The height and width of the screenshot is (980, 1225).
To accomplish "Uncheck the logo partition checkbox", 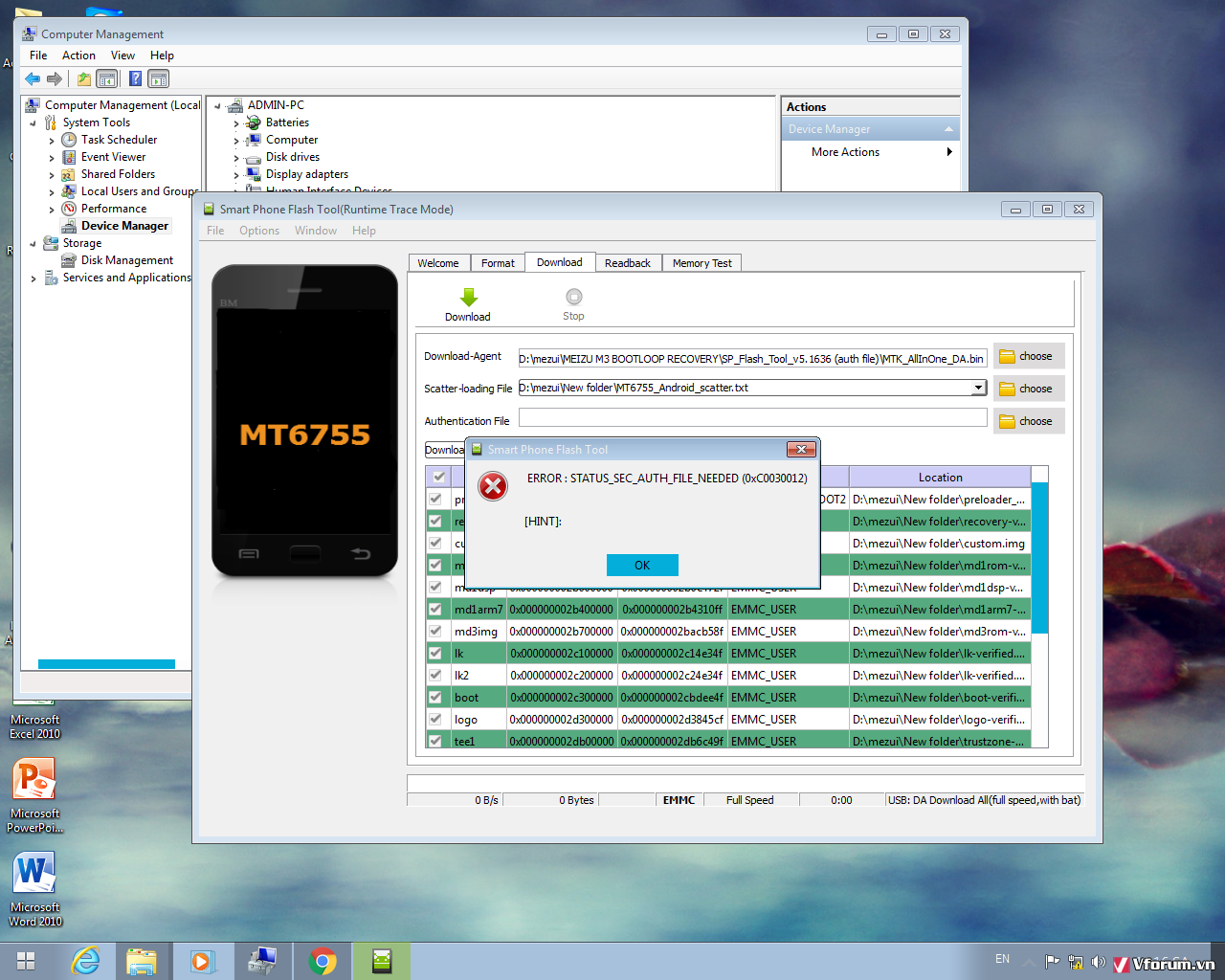I will click(x=435, y=719).
